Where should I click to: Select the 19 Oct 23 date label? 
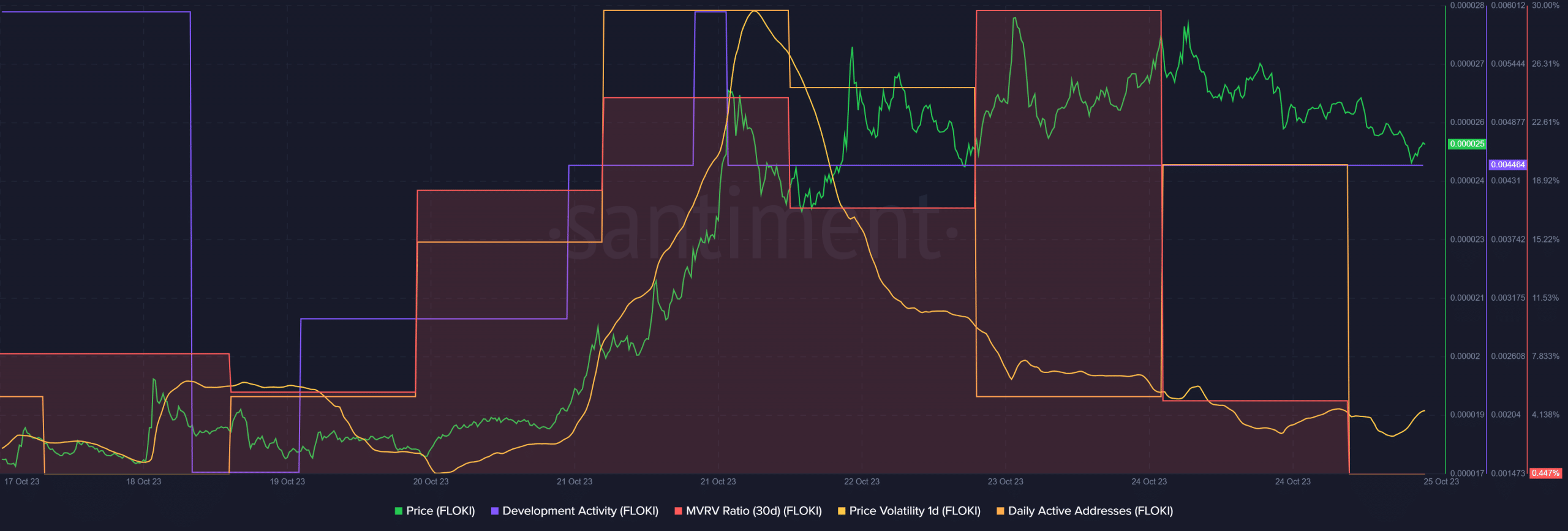click(x=287, y=481)
